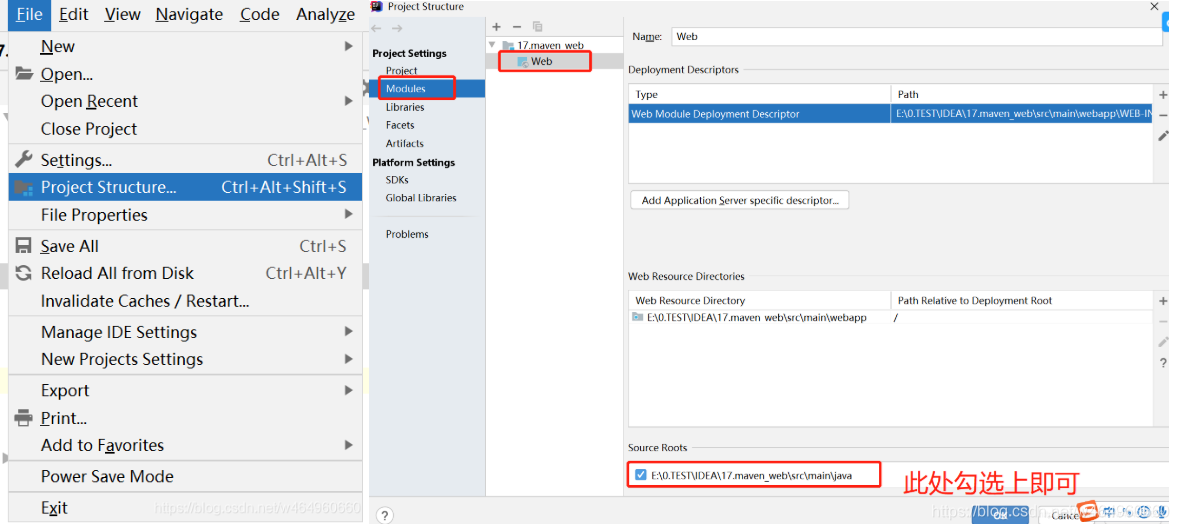Image resolution: width=1179 pixels, height=530 pixels.
Task: Remove the deployment descriptor with the minus icon
Action: 1163,115
